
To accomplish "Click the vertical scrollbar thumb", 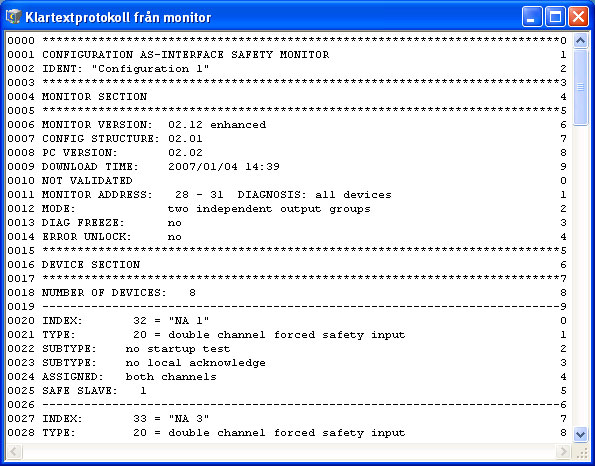I will pyautogui.click(x=580, y=87).
